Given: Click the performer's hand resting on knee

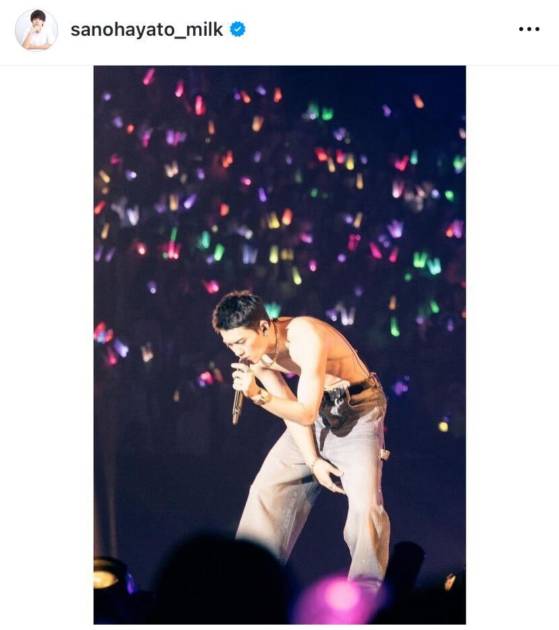Looking at the screenshot, I should pos(329,474).
